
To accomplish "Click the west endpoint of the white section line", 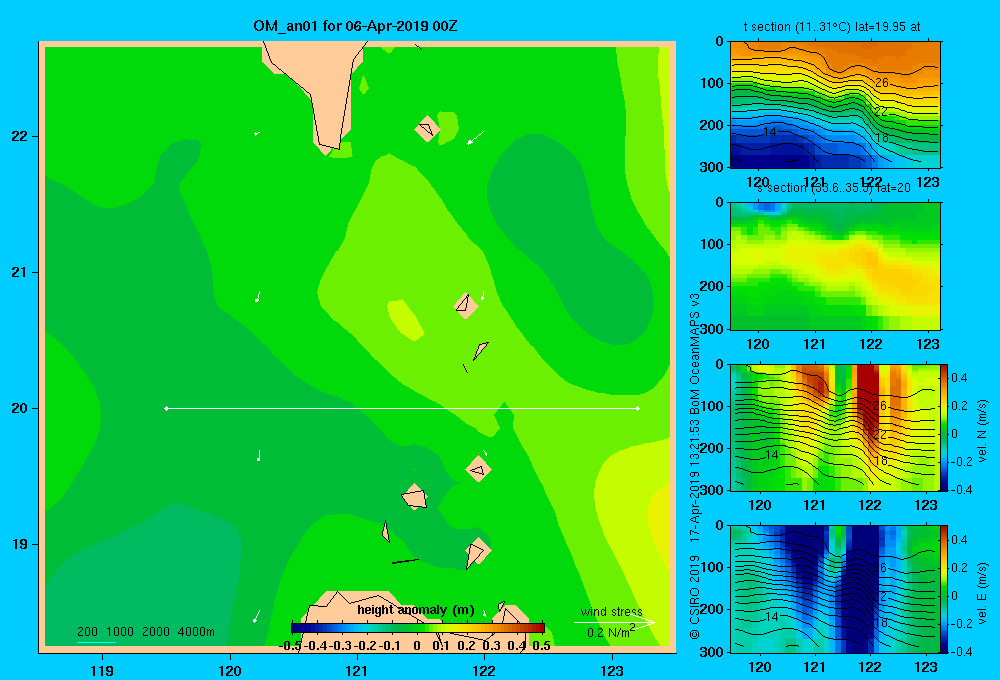I will click(166, 408).
